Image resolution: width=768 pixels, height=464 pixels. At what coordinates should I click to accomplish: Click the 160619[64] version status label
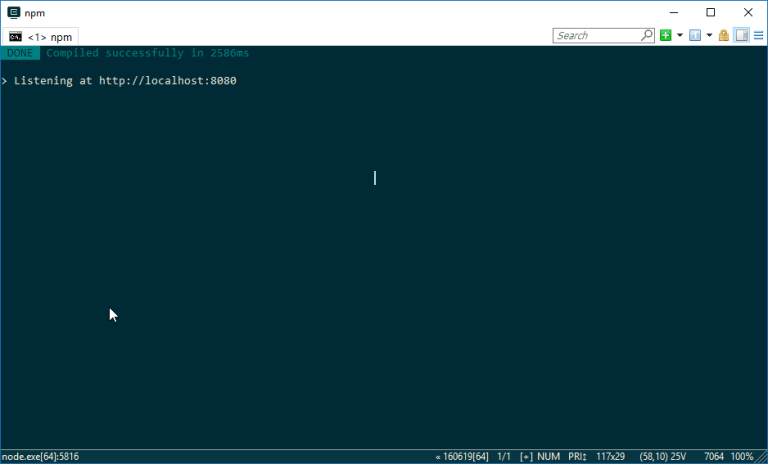(463, 456)
